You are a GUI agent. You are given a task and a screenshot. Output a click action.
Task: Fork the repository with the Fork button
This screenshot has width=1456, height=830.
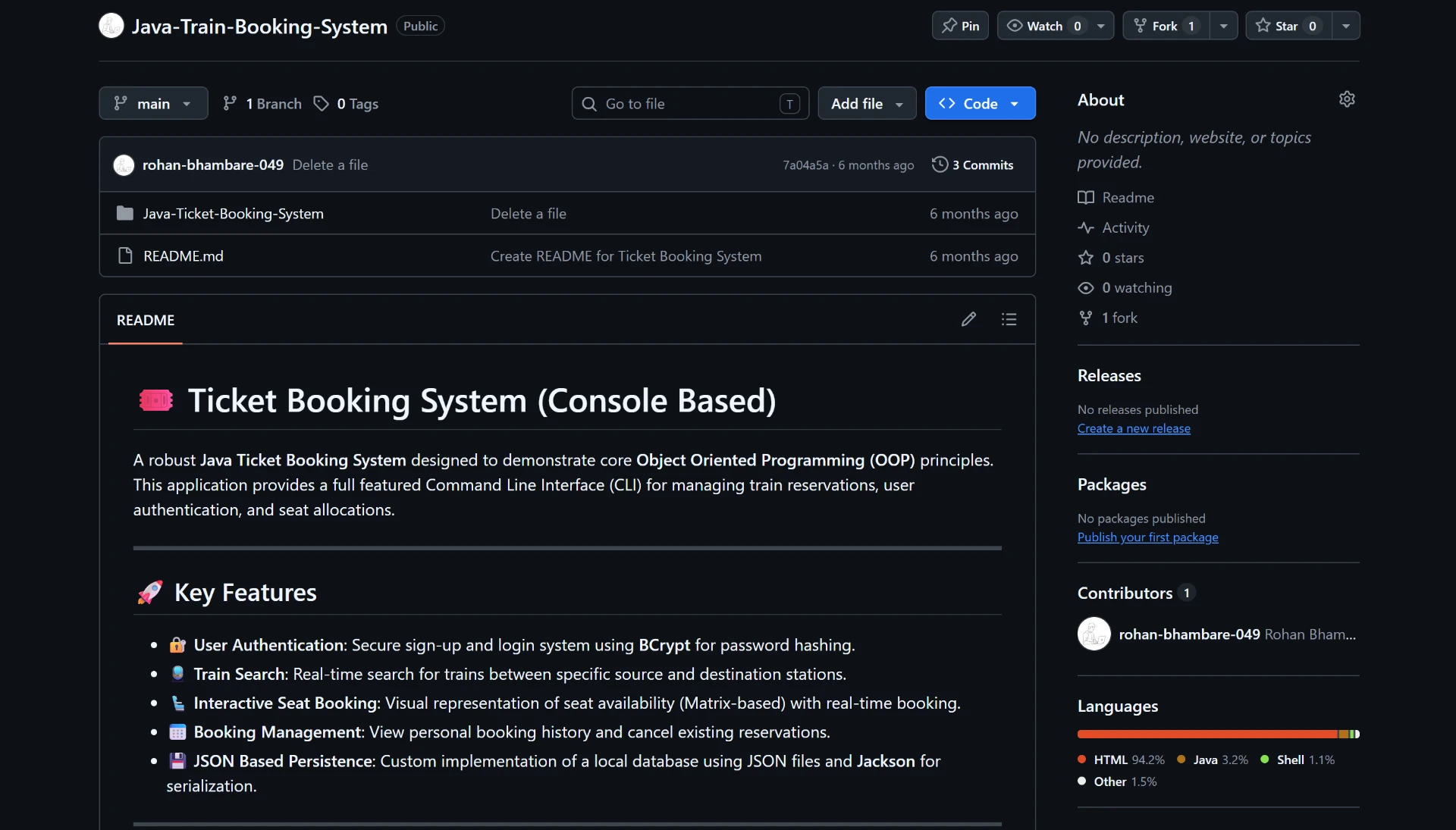[x=1166, y=26]
